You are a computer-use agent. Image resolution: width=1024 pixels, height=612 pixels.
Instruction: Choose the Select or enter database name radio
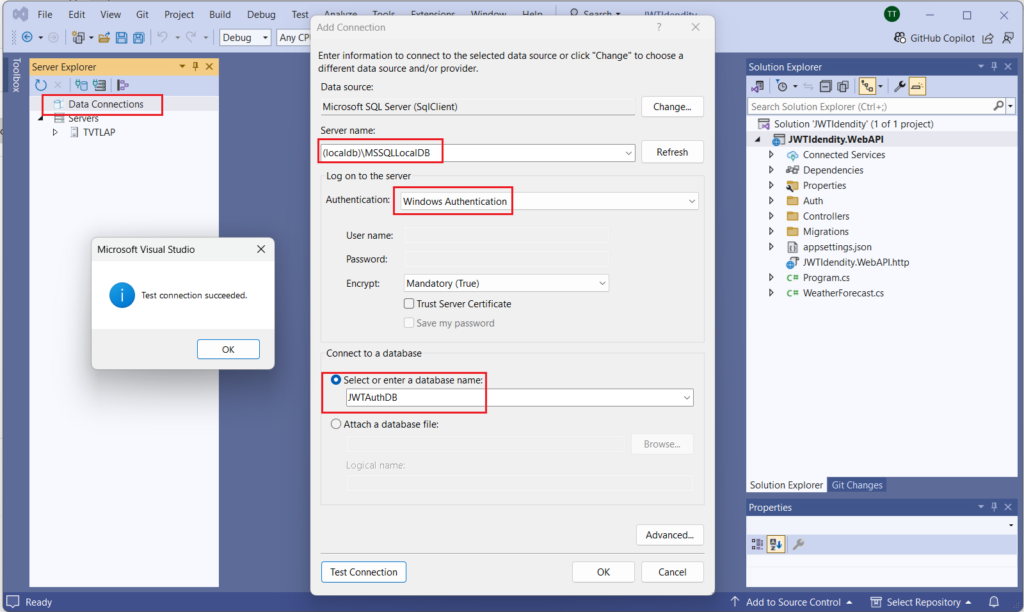[x=336, y=379]
